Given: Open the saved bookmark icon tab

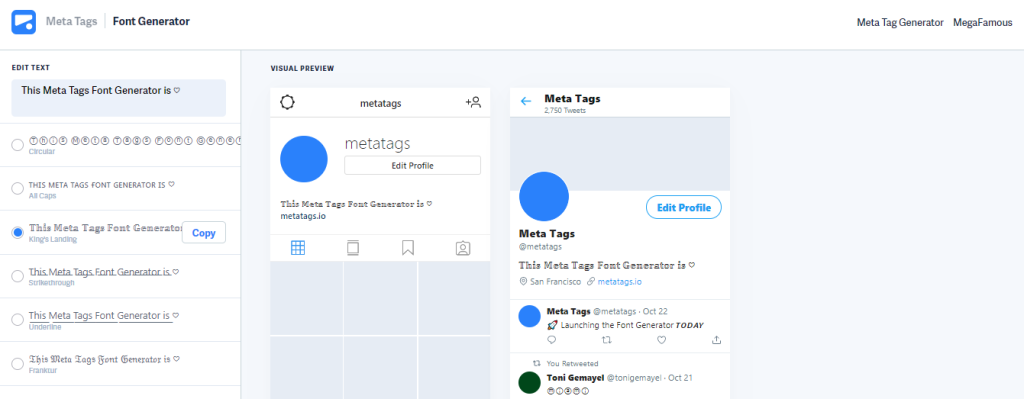Looking at the screenshot, I should (x=408, y=248).
